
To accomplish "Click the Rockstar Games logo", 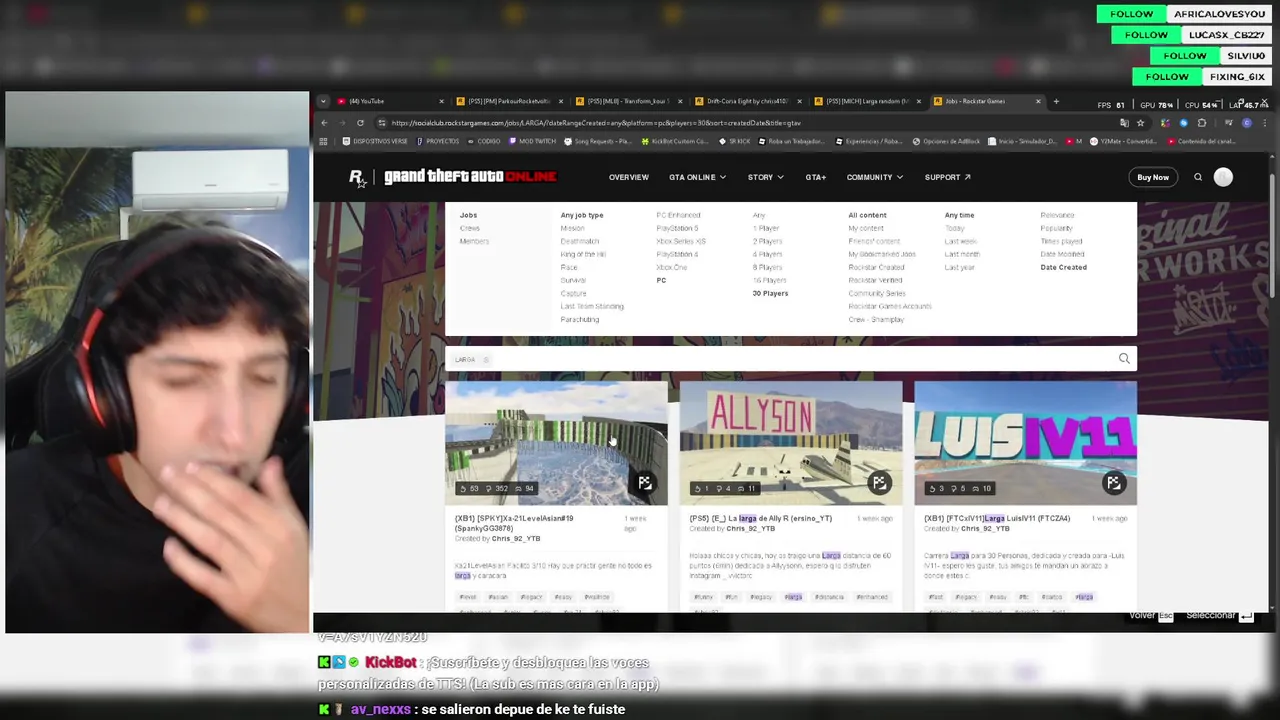I will (x=357, y=177).
